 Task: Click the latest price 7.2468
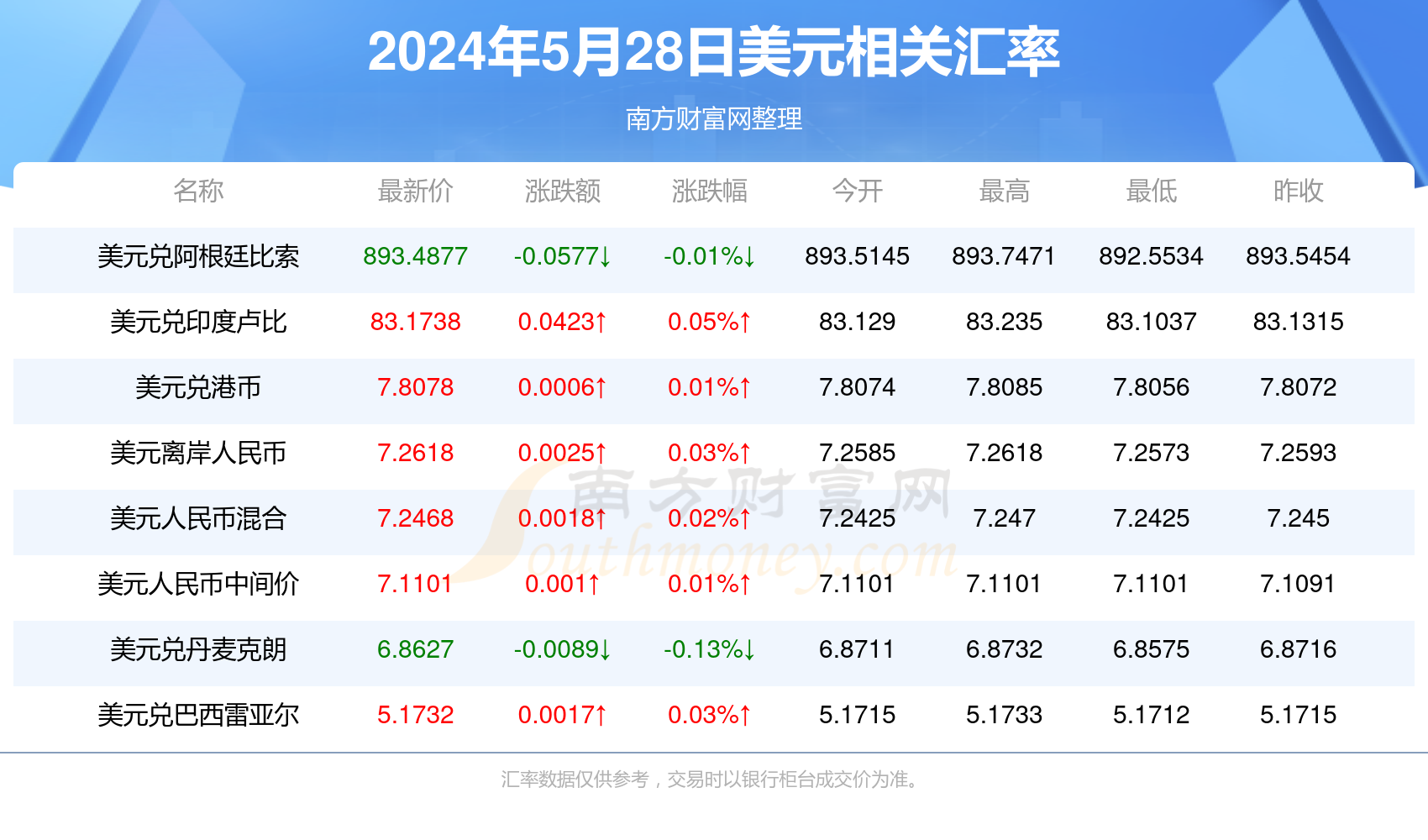click(415, 518)
